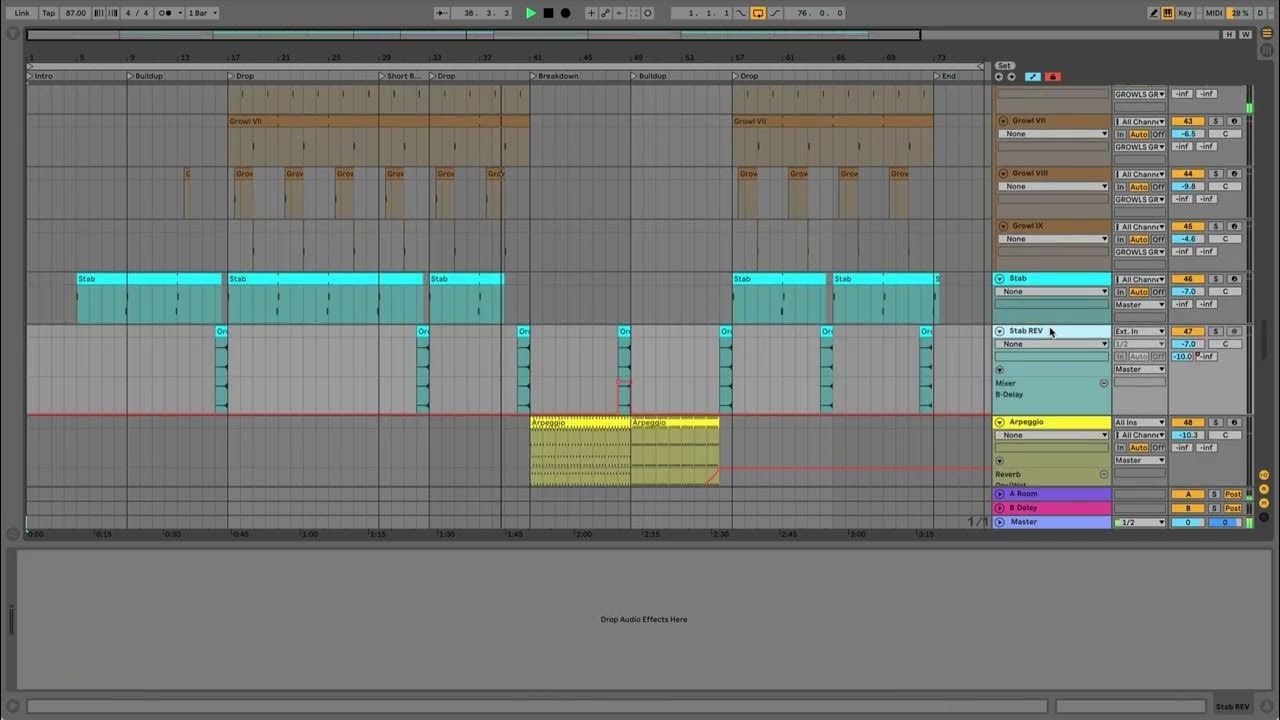Show Returns section R button
The image size is (1280, 720).
1264,488
